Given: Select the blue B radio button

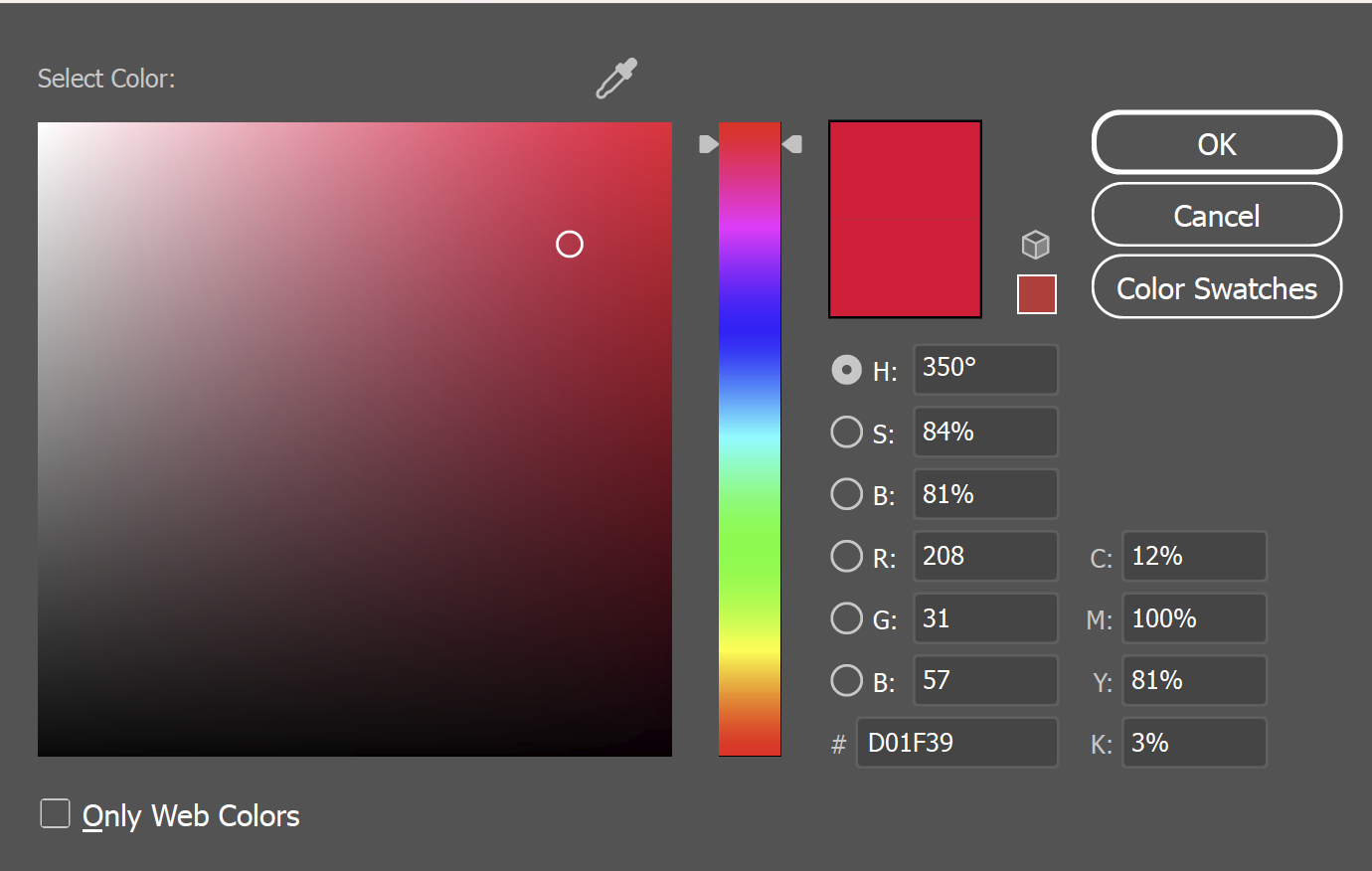Looking at the screenshot, I should (x=846, y=680).
